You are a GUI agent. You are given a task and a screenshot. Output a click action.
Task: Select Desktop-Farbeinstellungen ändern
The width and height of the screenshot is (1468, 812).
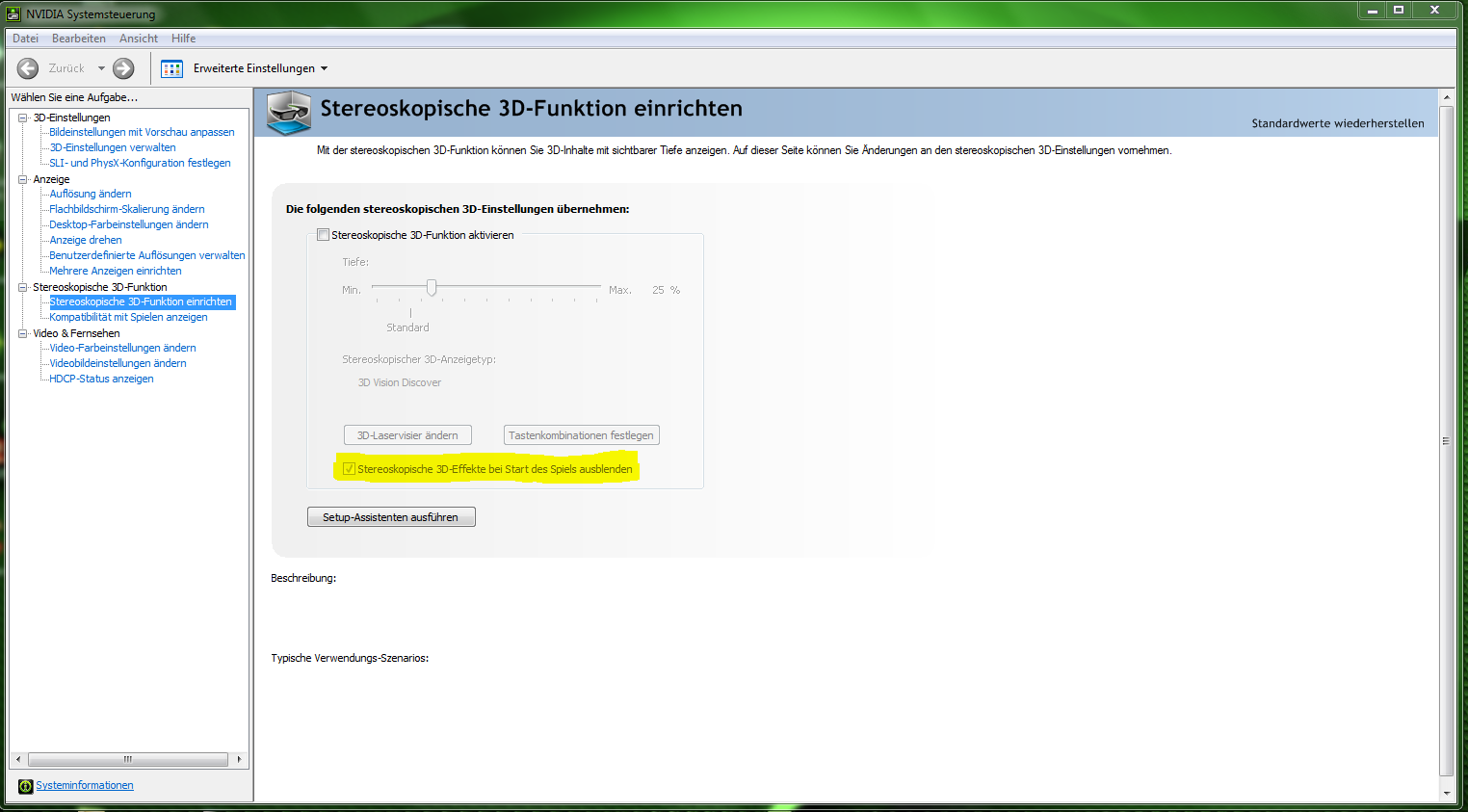point(129,224)
